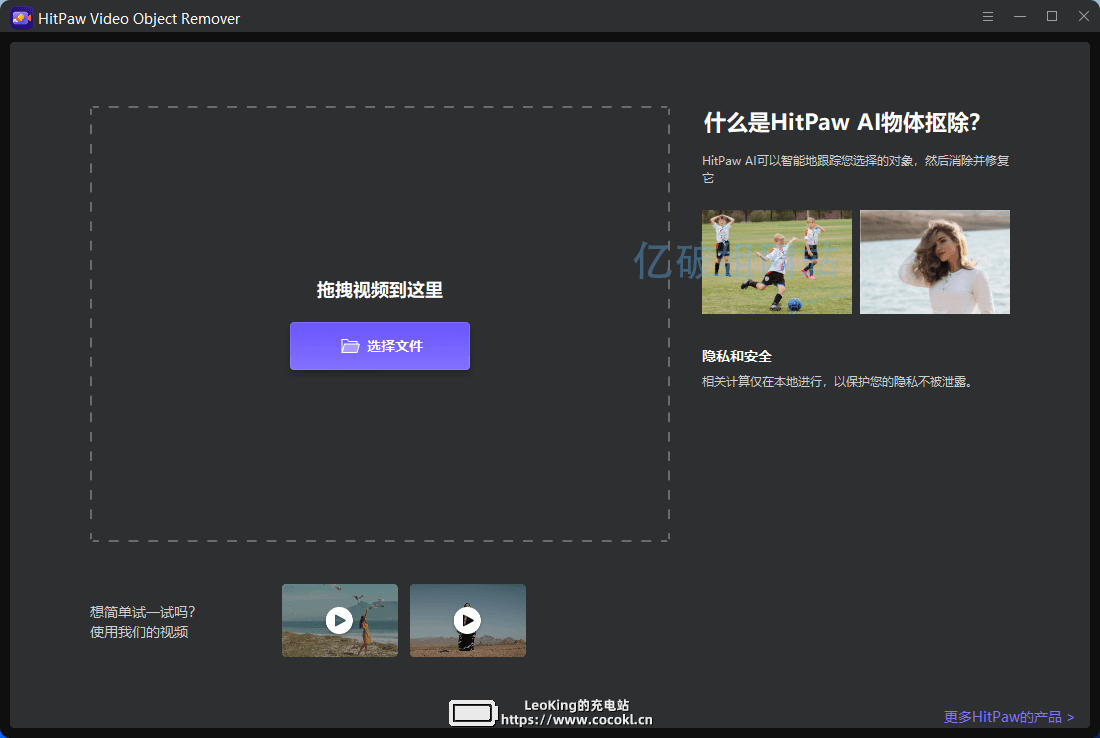Close the HitPaw Video Object Remover window
Image resolution: width=1100 pixels, height=738 pixels.
pyautogui.click(x=1084, y=17)
